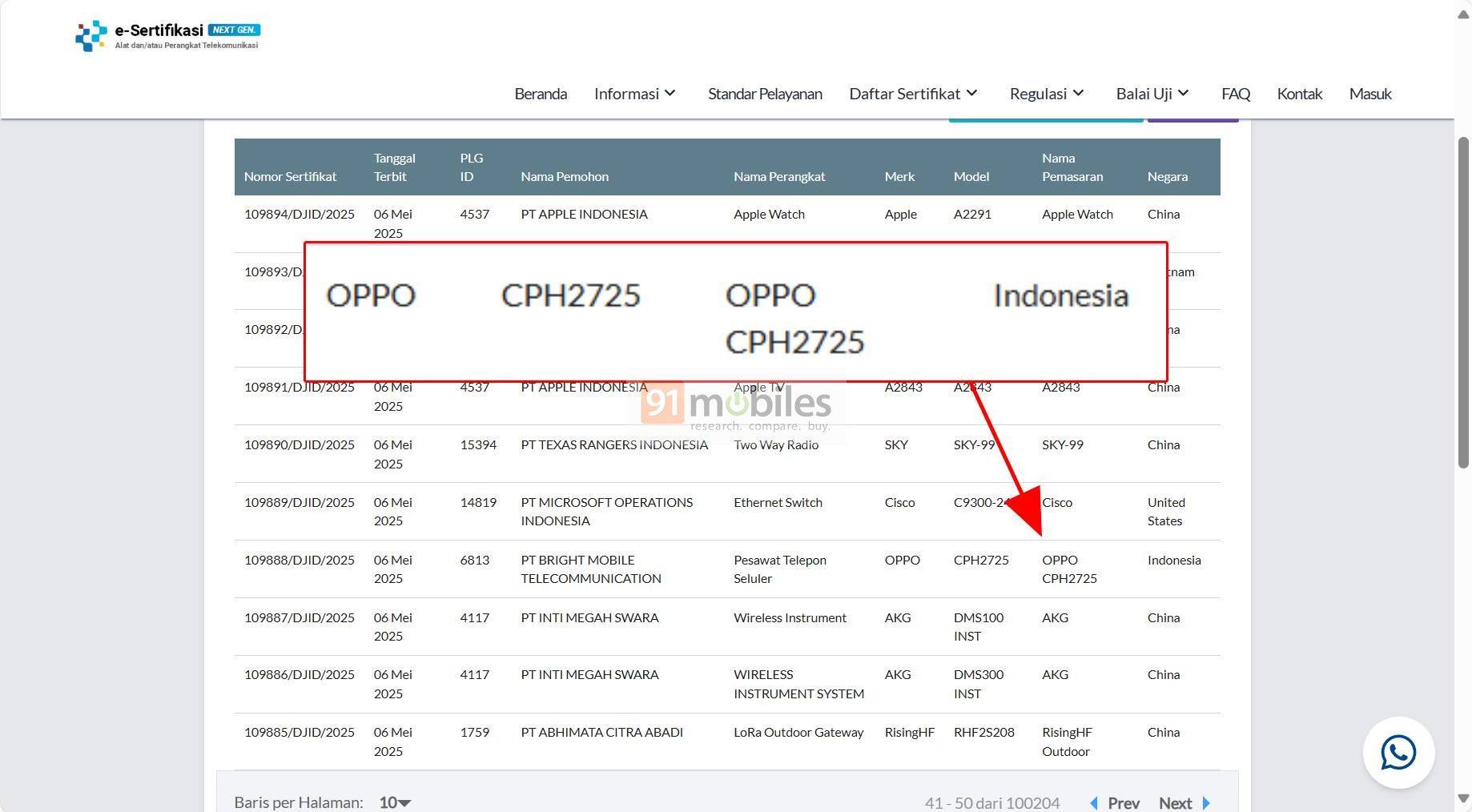Viewport: 1472px width, 812px height.
Task: Click the NEXT GEN badge next to the logo
Action: point(235,29)
